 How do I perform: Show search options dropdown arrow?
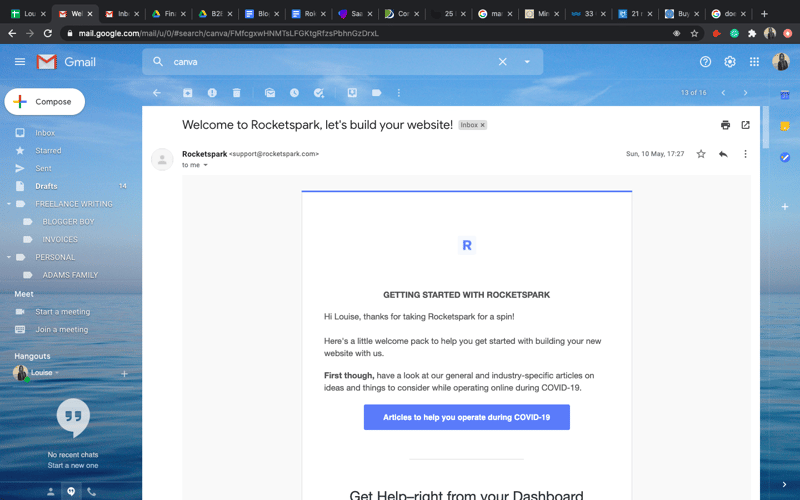527,62
